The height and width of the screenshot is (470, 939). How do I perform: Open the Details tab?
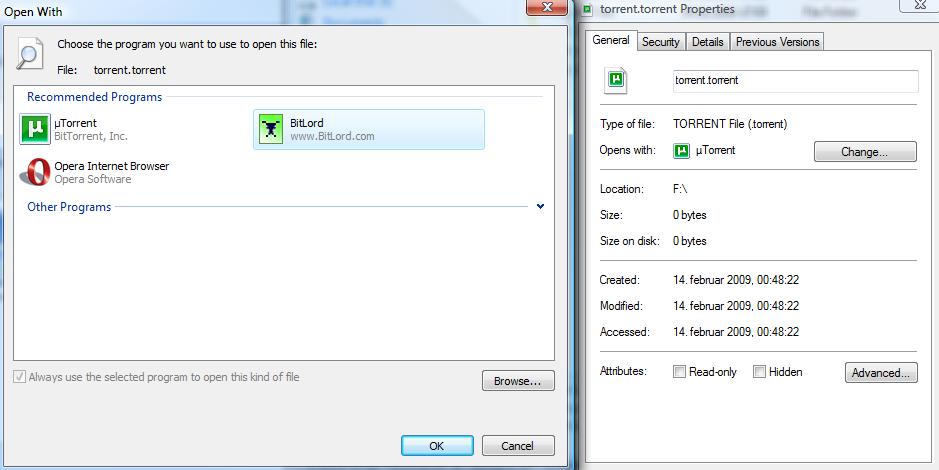tap(707, 42)
